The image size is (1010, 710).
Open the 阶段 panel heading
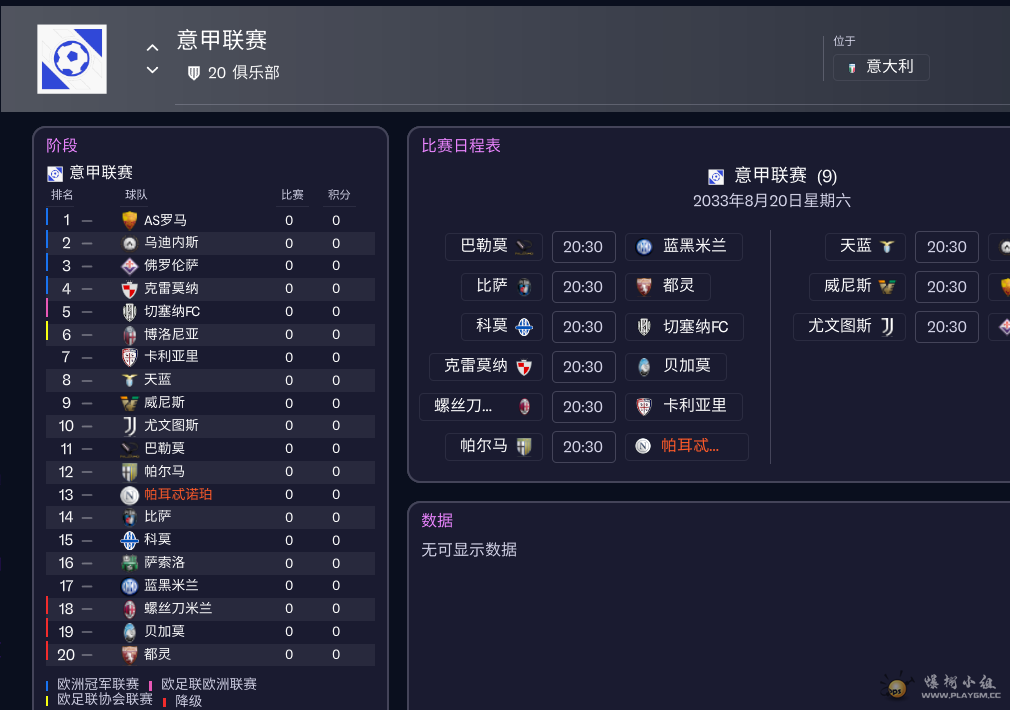tap(62, 146)
